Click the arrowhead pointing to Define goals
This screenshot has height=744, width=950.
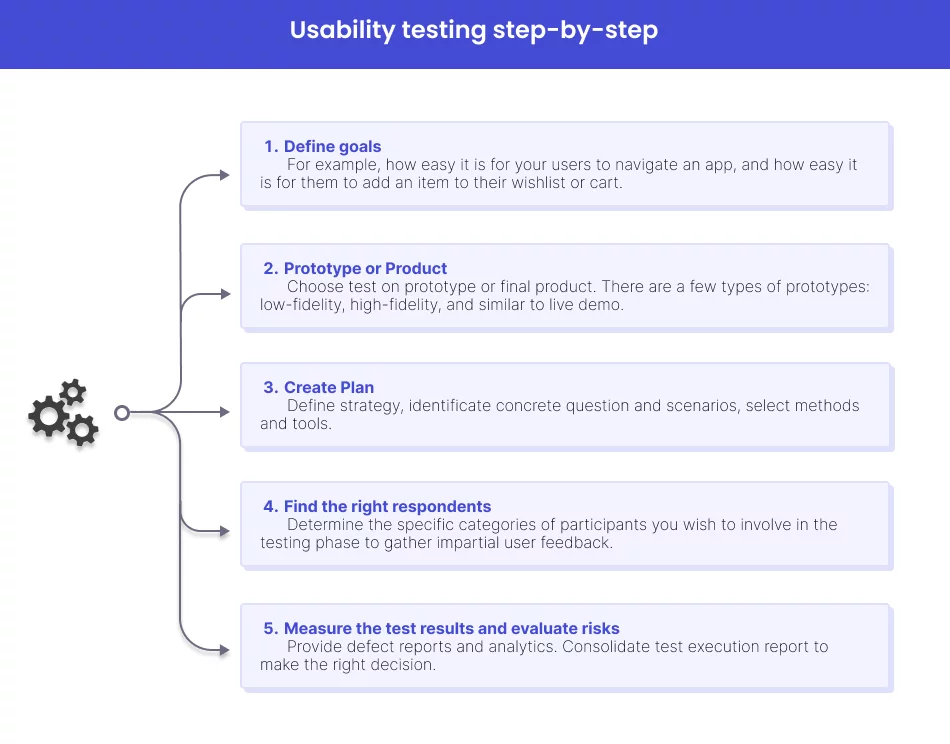pos(224,176)
